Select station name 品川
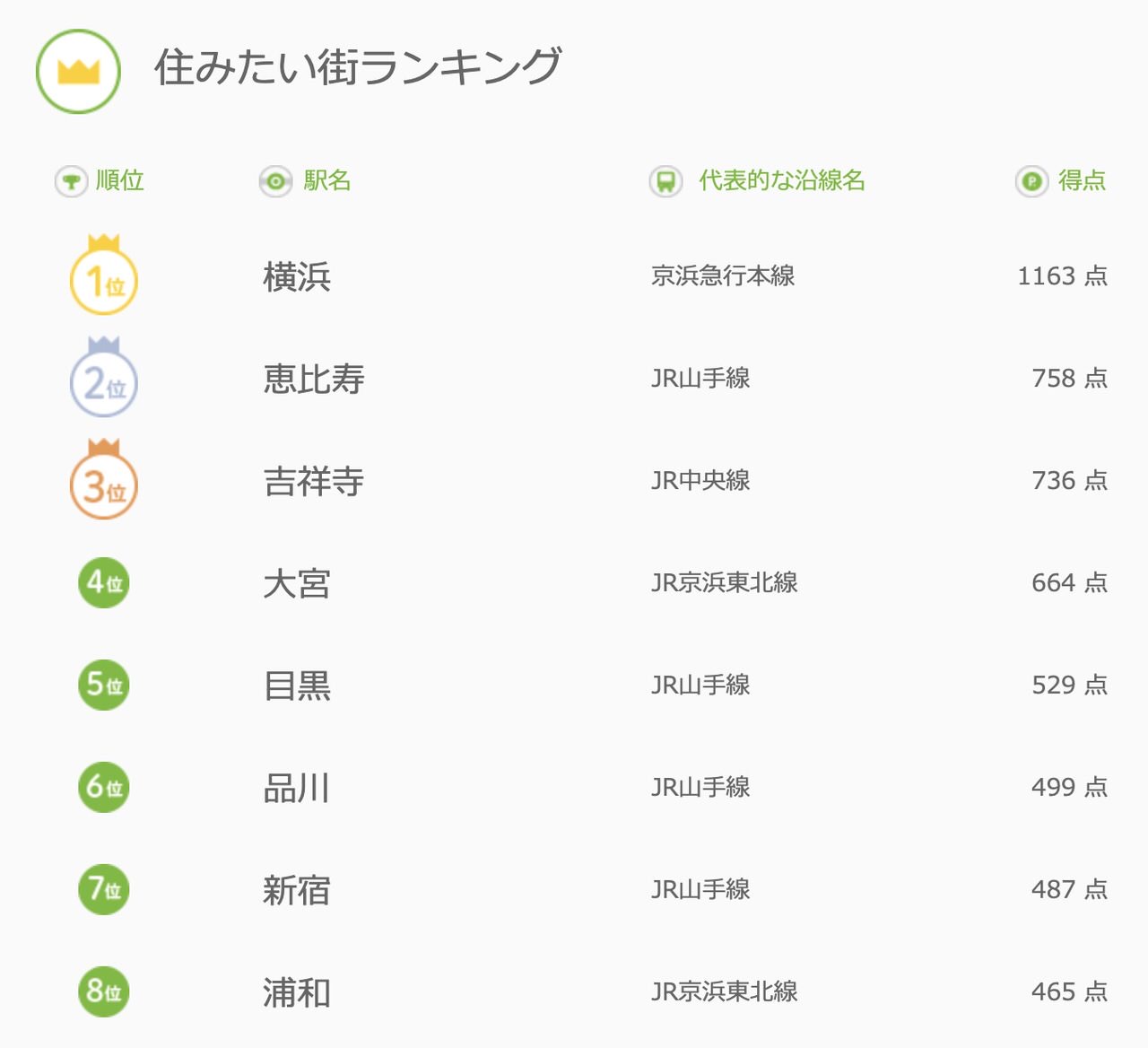Viewport: 1148px width, 1048px height. [x=297, y=788]
